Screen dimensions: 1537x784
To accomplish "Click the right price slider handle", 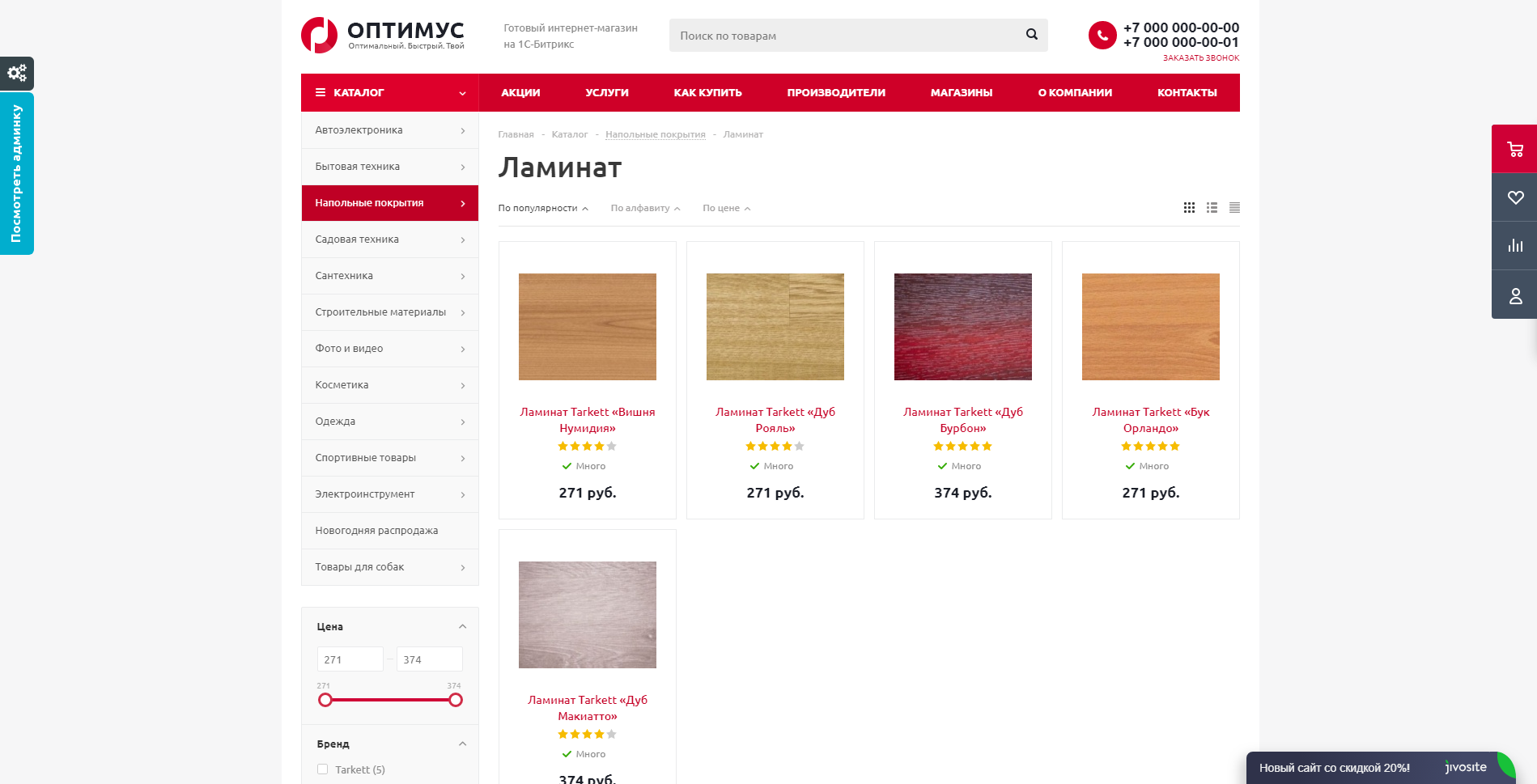I will tap(456, 700).
